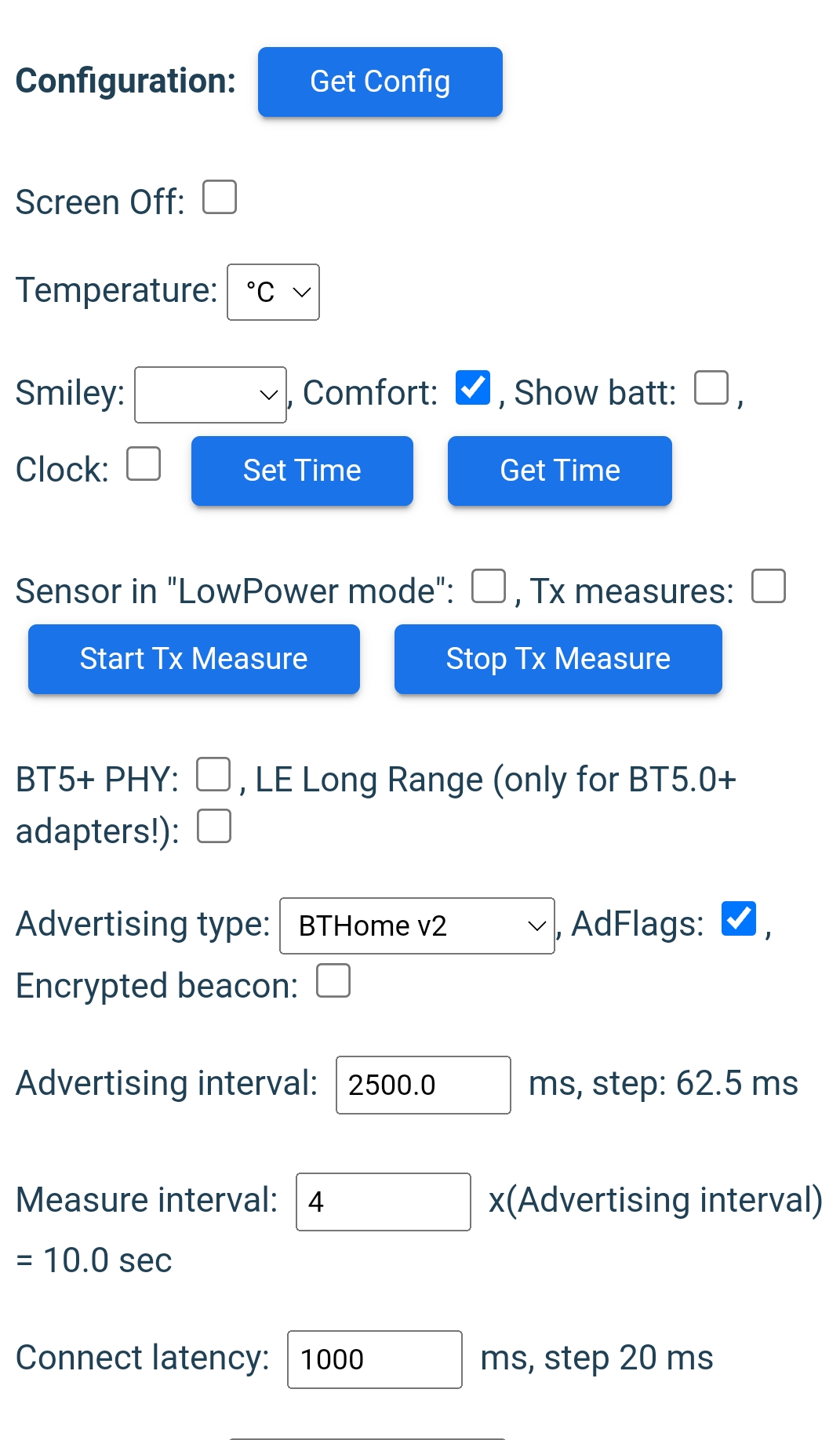The width and height of the screenshot is (840, 1440).
Task: Uncheck the Comfort checkbox
Action: (x=473, y=387)
